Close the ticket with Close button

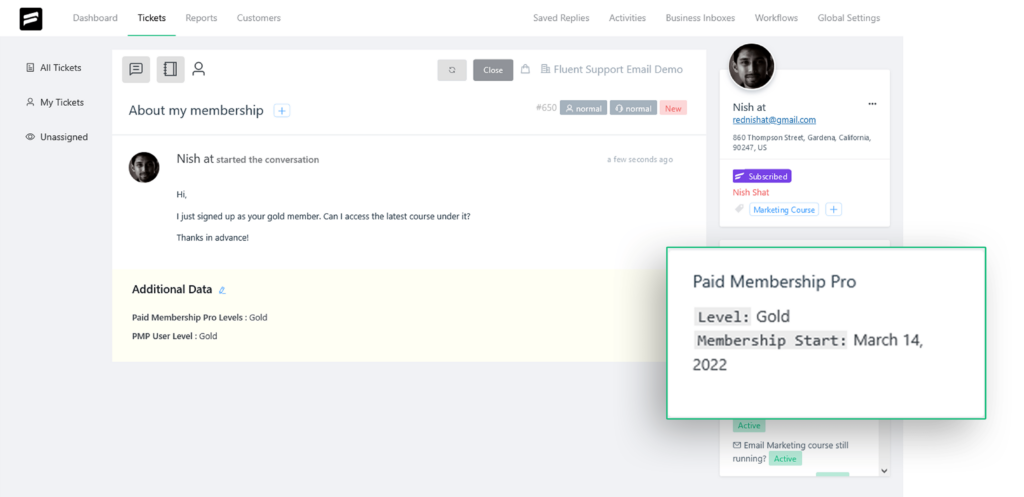[x=493, y=70]
